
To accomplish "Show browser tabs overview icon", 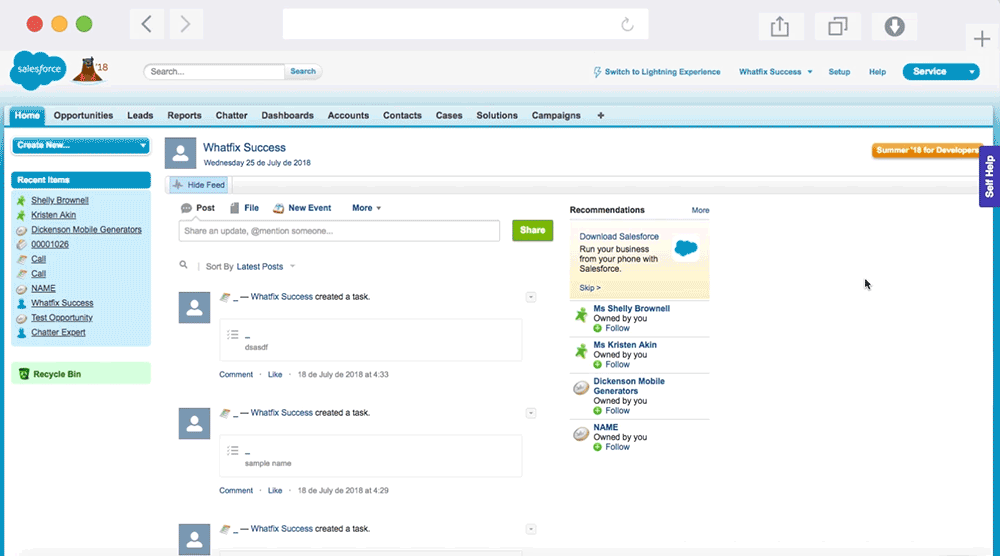I will click(837, 26).
